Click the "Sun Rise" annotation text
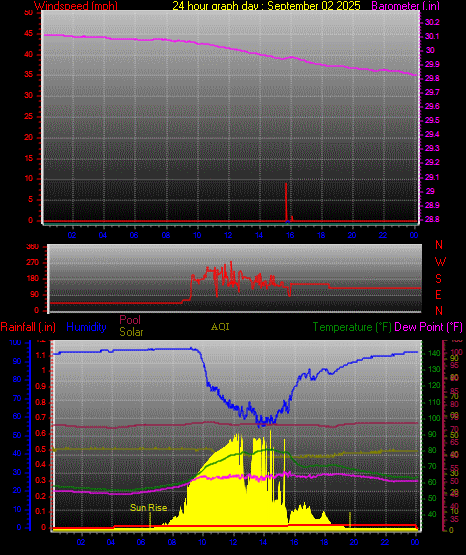The image size is (466, 555). [149, 508]
